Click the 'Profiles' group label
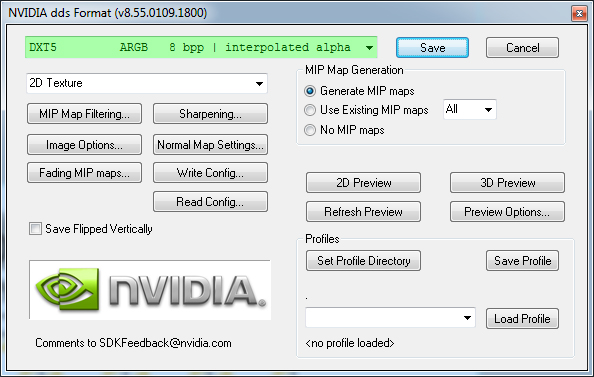The width and height of the screenshot is (594, 377). click(322, 239)
